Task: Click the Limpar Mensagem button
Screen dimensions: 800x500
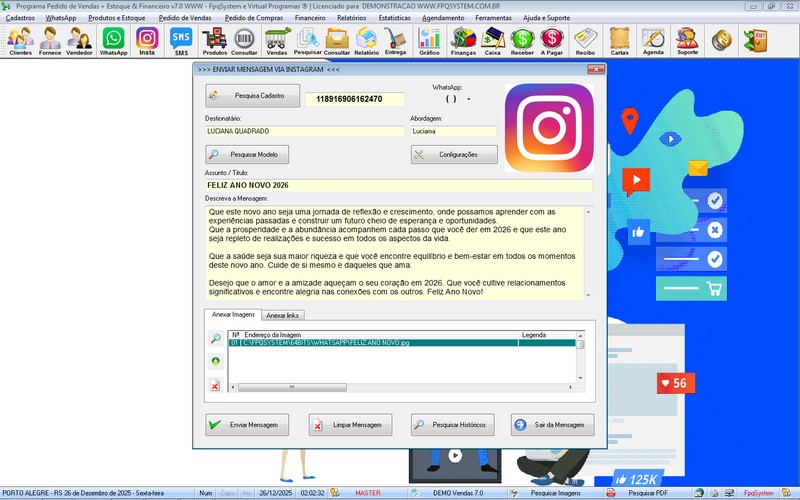Action: click(x=350, y=424)
